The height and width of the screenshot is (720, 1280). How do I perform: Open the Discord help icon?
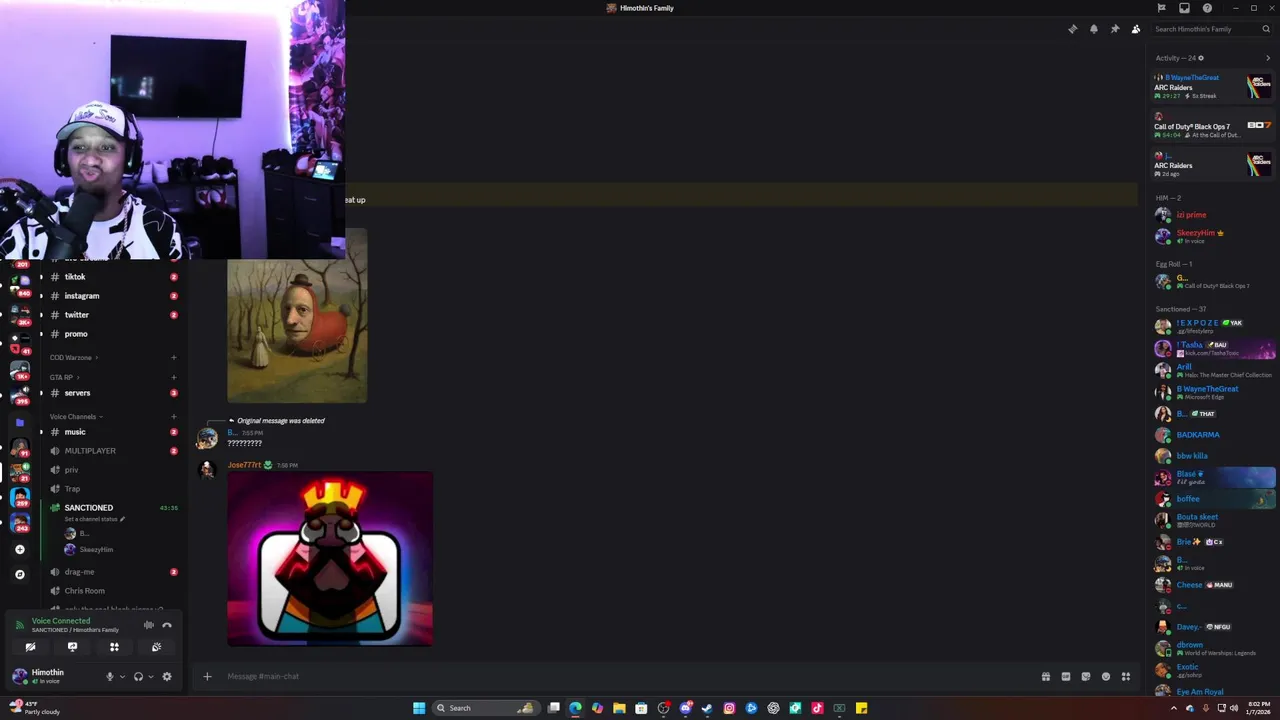pos(1207,8)
